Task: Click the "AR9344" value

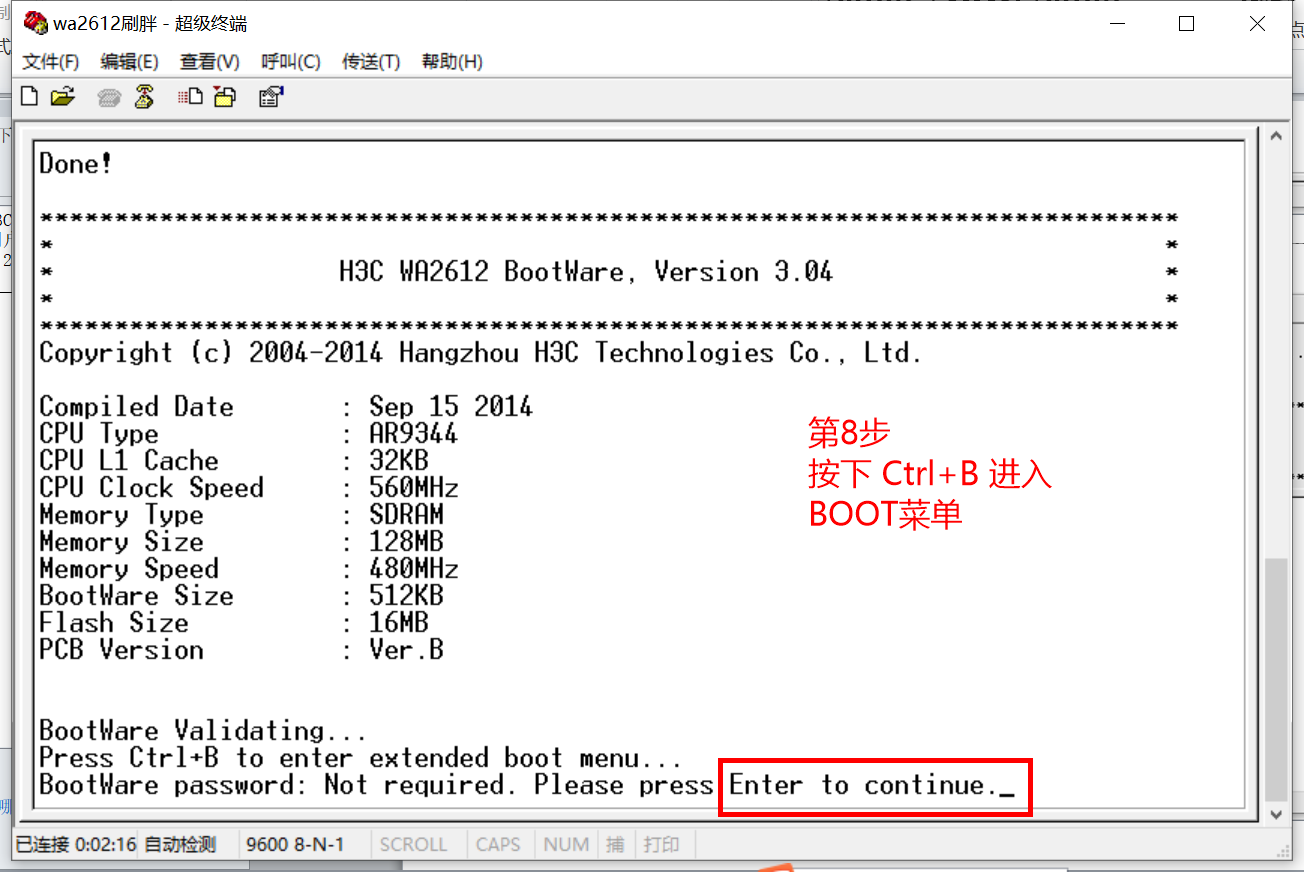Action: (x=413, y=434)
